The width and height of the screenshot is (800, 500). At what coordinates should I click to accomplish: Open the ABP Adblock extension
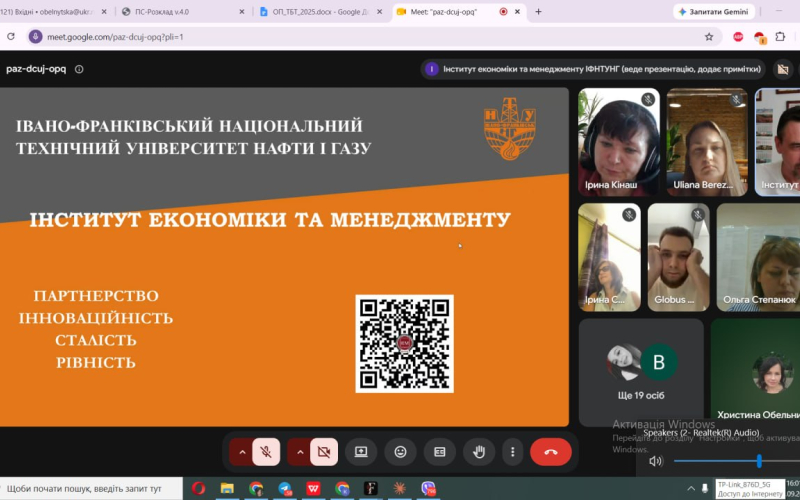[x=738, y=37]
